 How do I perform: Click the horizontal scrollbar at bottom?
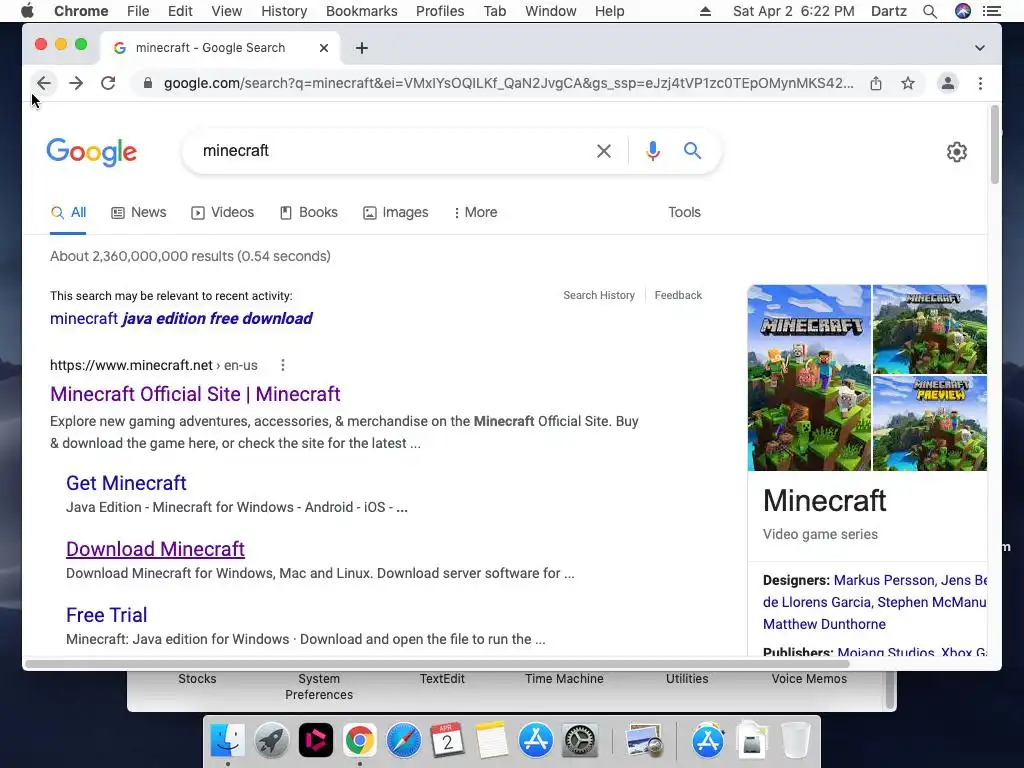[437, 664]
